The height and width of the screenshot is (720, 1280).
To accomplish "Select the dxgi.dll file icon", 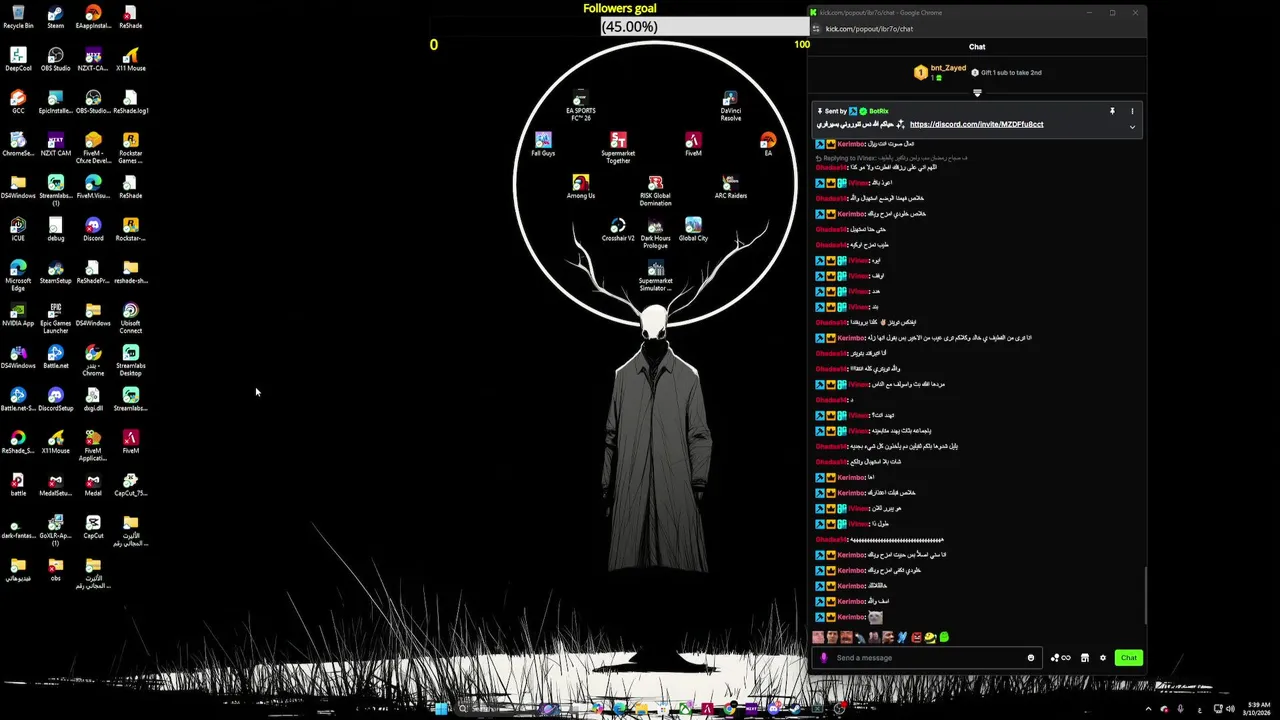I will (93, 400).
